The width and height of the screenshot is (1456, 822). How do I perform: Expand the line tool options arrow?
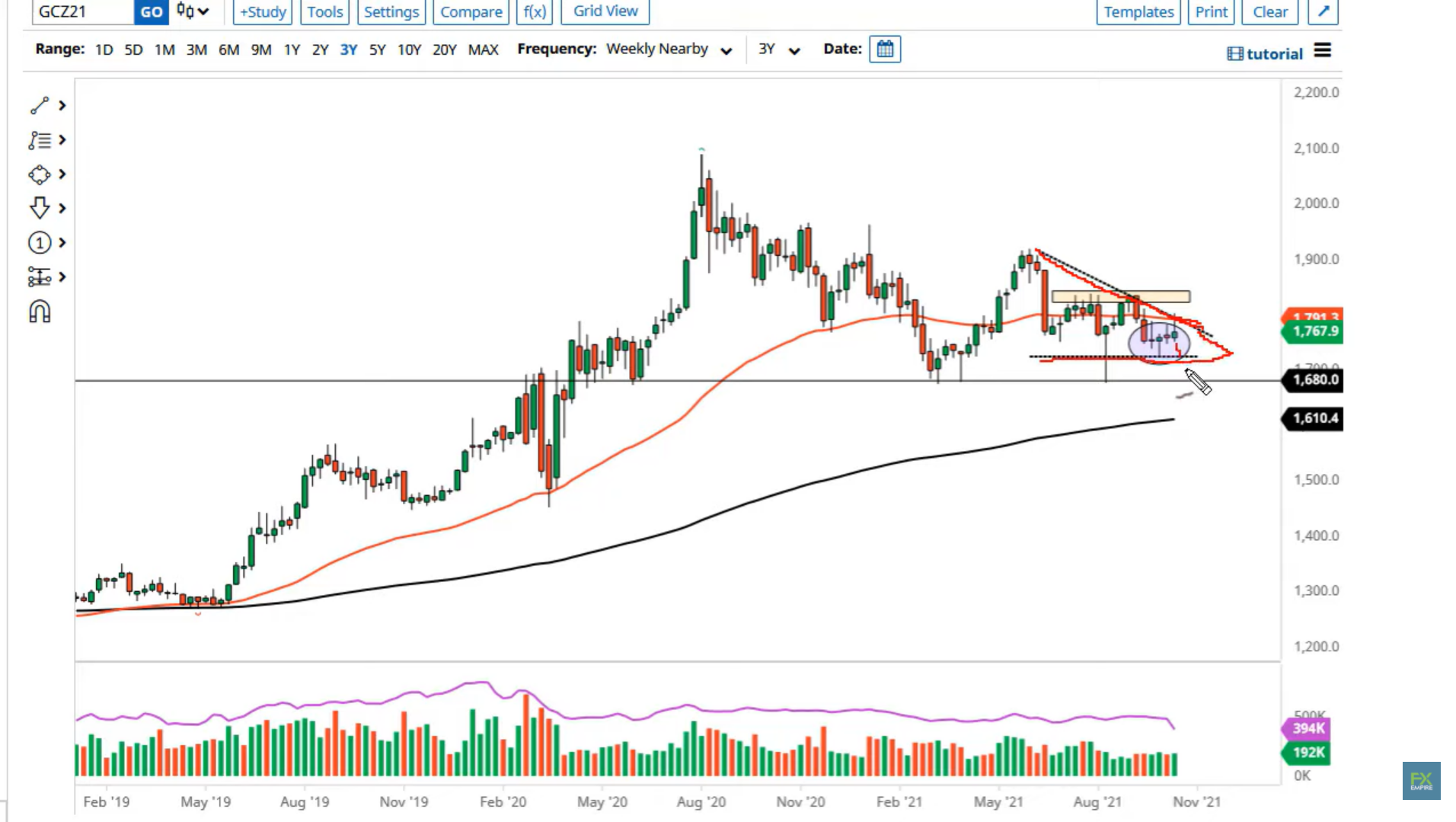(62, 105)
